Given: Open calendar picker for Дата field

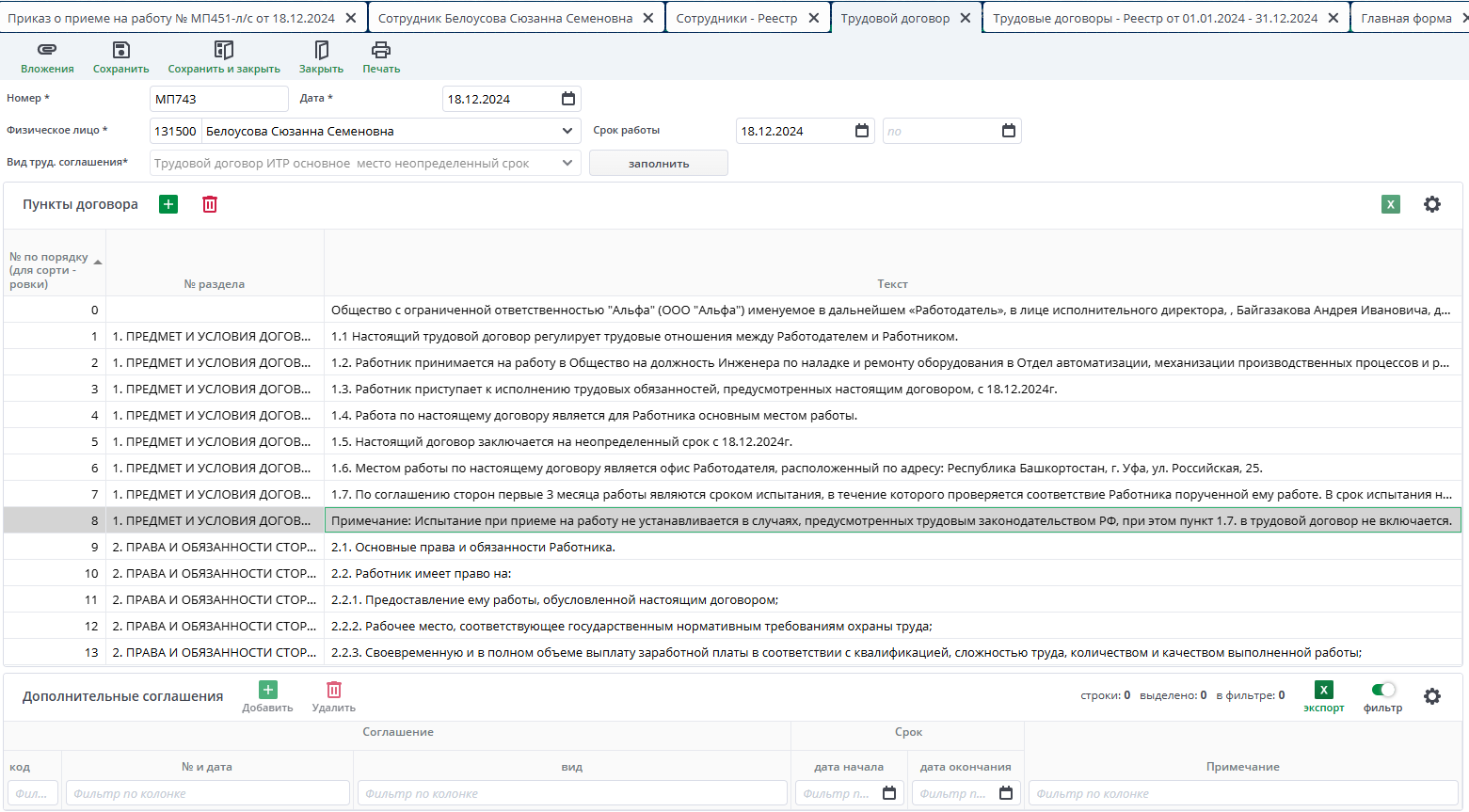Looking at the screenshot, I should [x=568, y=99].
